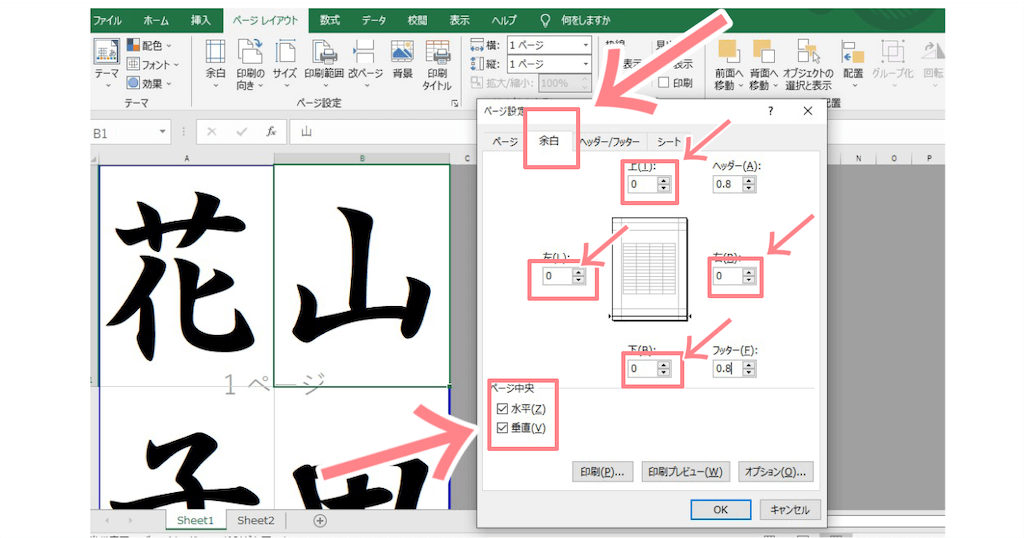Toggle the 垂直 vertical center checkbox
Image resolution: width=1024 pixels, height=538 pixels.
click(x=502, y=428)
